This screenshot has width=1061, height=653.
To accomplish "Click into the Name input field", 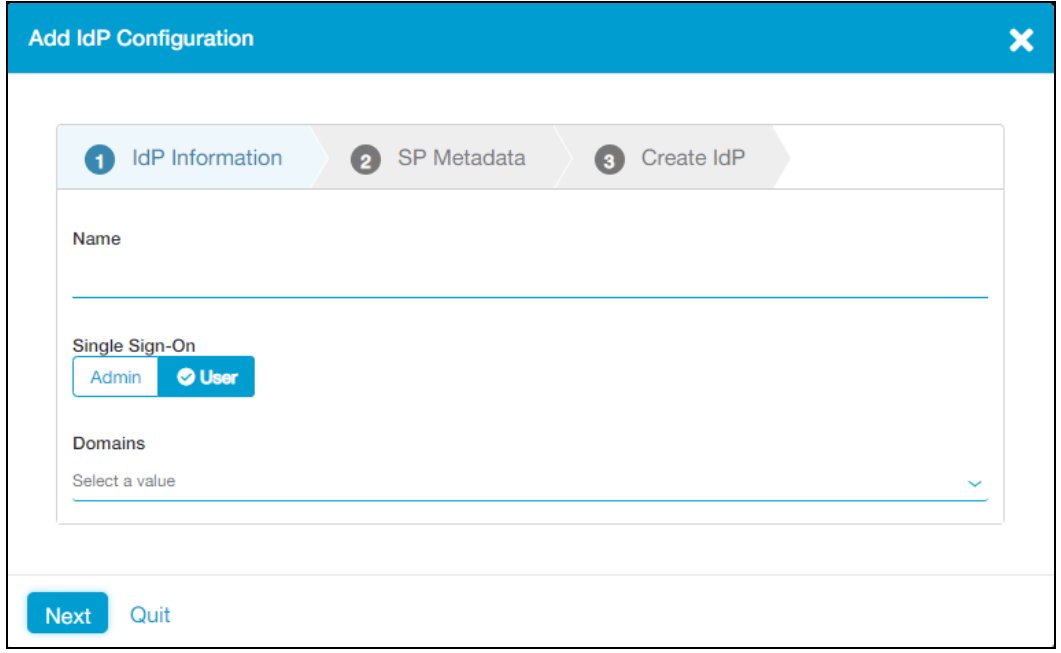I will [x=530, y=279].
